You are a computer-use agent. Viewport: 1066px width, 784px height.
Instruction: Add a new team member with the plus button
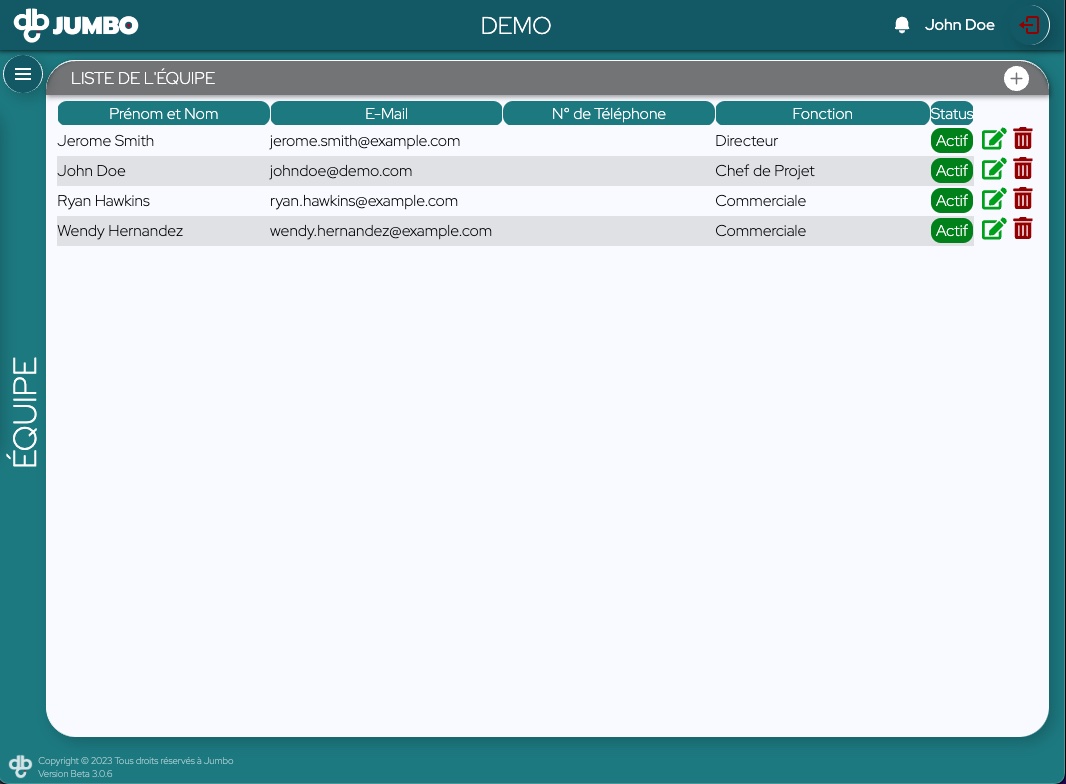click(1016, 78)
